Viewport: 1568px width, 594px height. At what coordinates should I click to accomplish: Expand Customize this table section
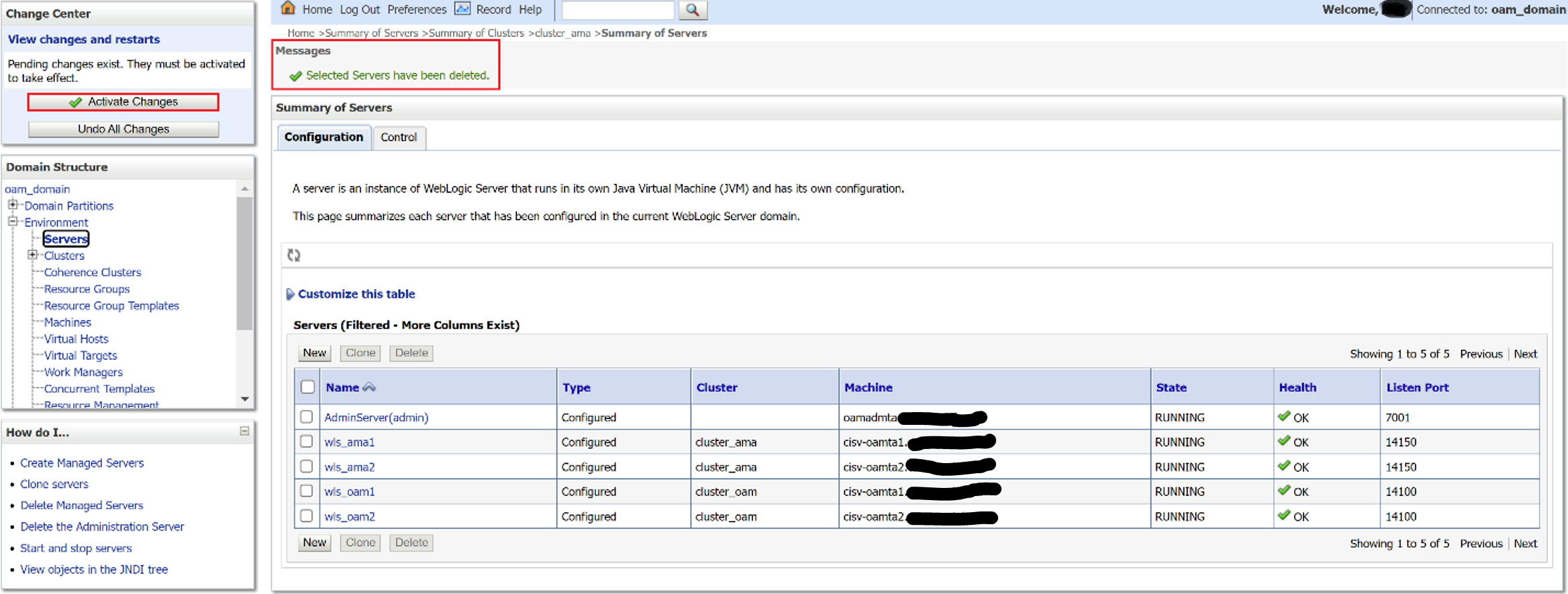pyautogui.click(x=291, y=294)
